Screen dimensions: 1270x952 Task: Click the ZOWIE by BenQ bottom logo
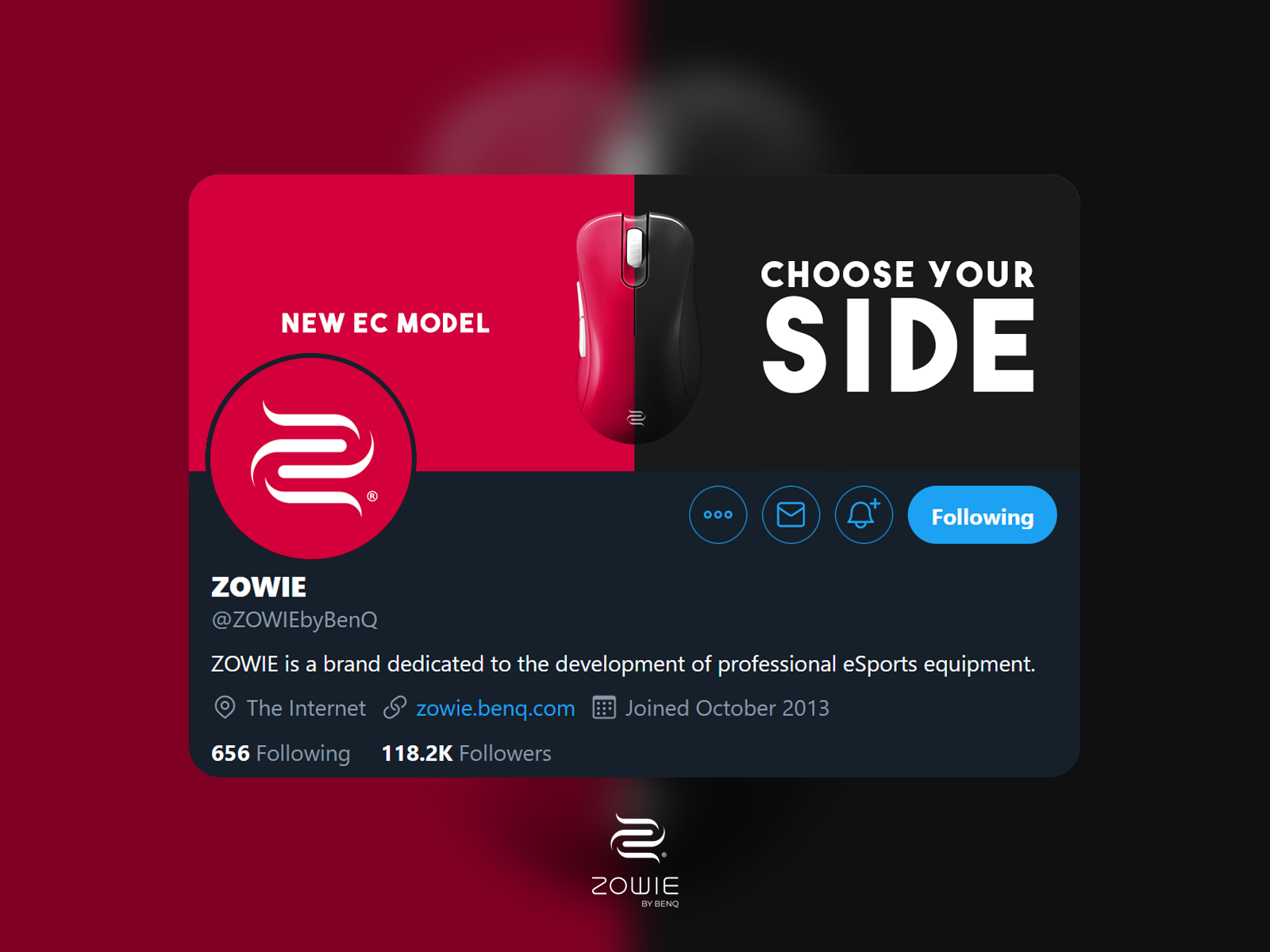click(636, 861)
